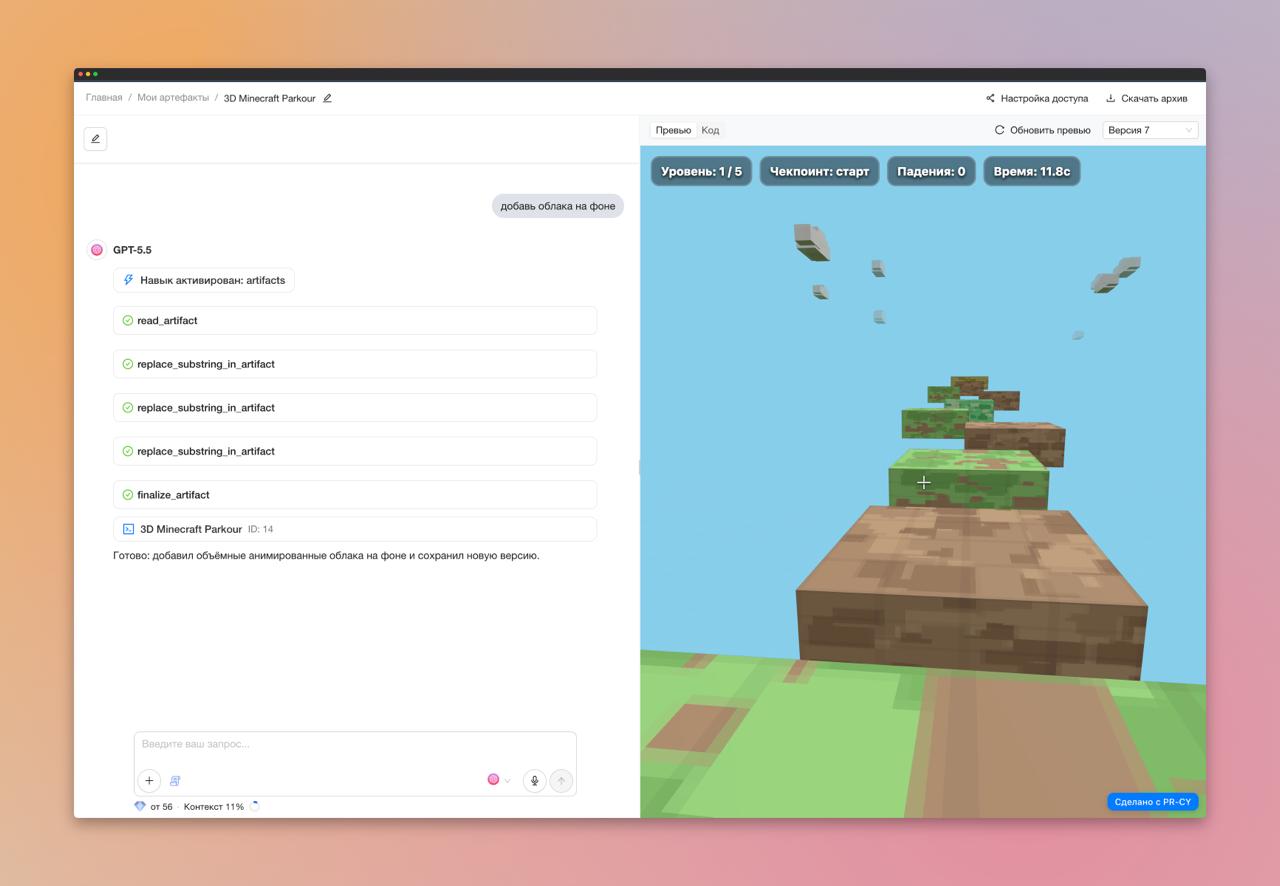Click the green check icon next to finalize_artifact
Screen dimensions: 1280x886
pos(127,494)
